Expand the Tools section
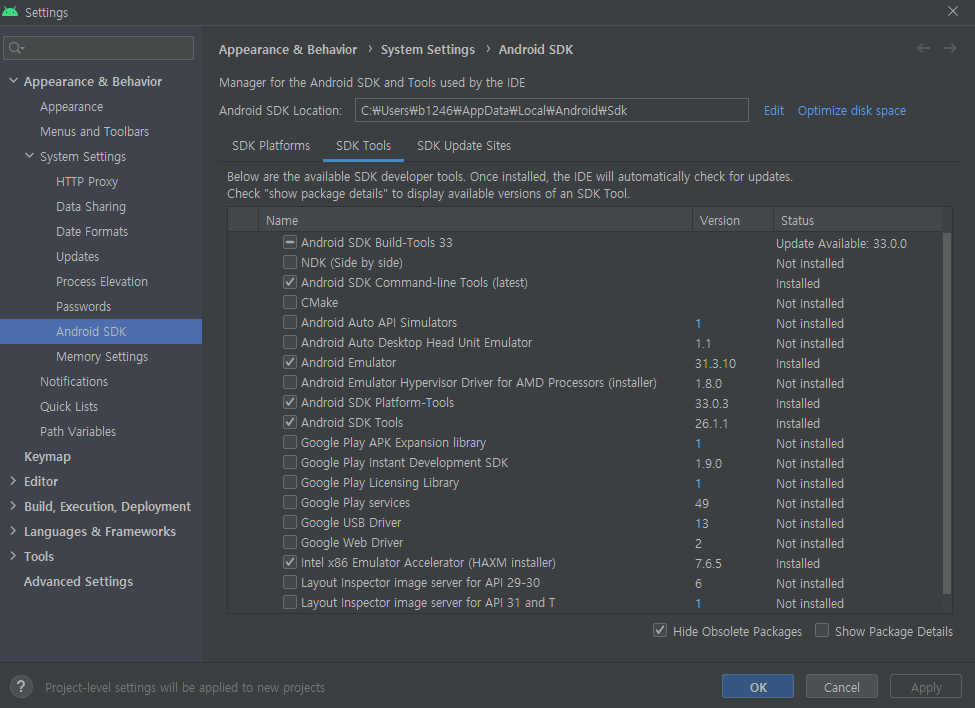Image resolution: width=975 pixels, height=708 pixels. (13, 556)
